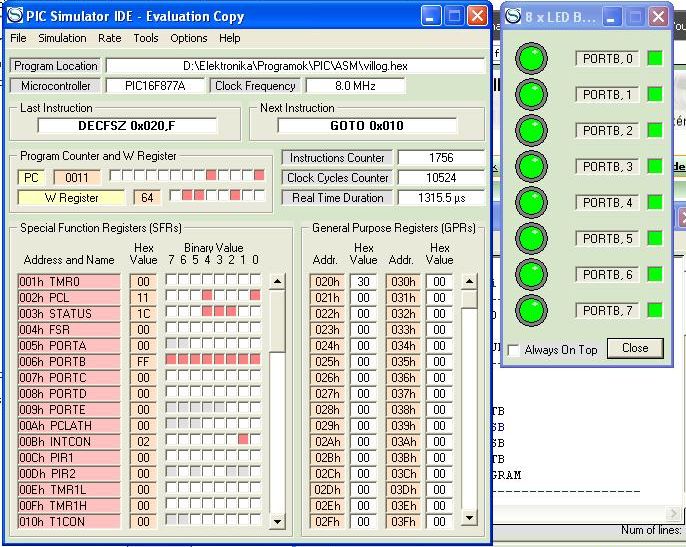Toggle bit 7 of the PORTC register
This screenshot has width=686, height=547.
coord(171,375)
